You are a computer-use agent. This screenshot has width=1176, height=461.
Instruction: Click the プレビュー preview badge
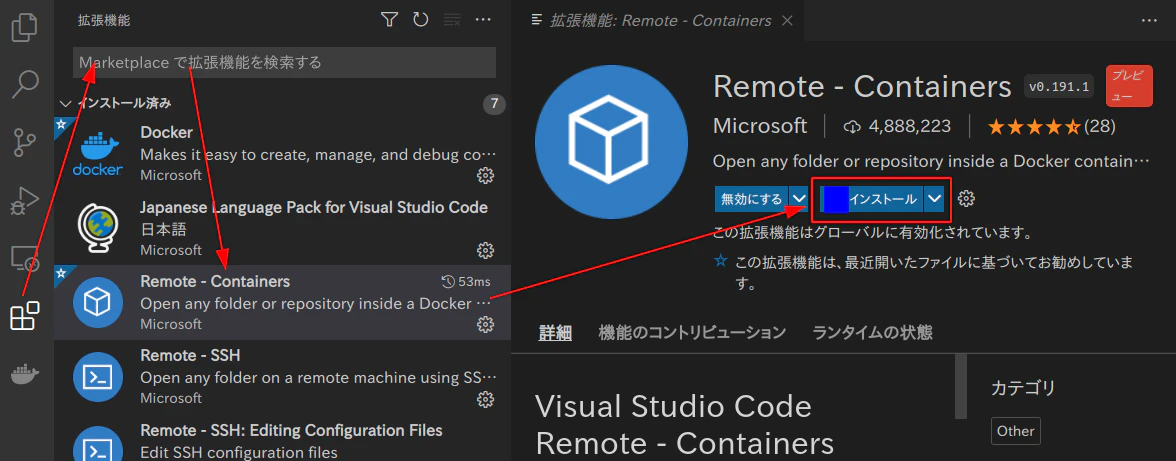point(1129,86)
